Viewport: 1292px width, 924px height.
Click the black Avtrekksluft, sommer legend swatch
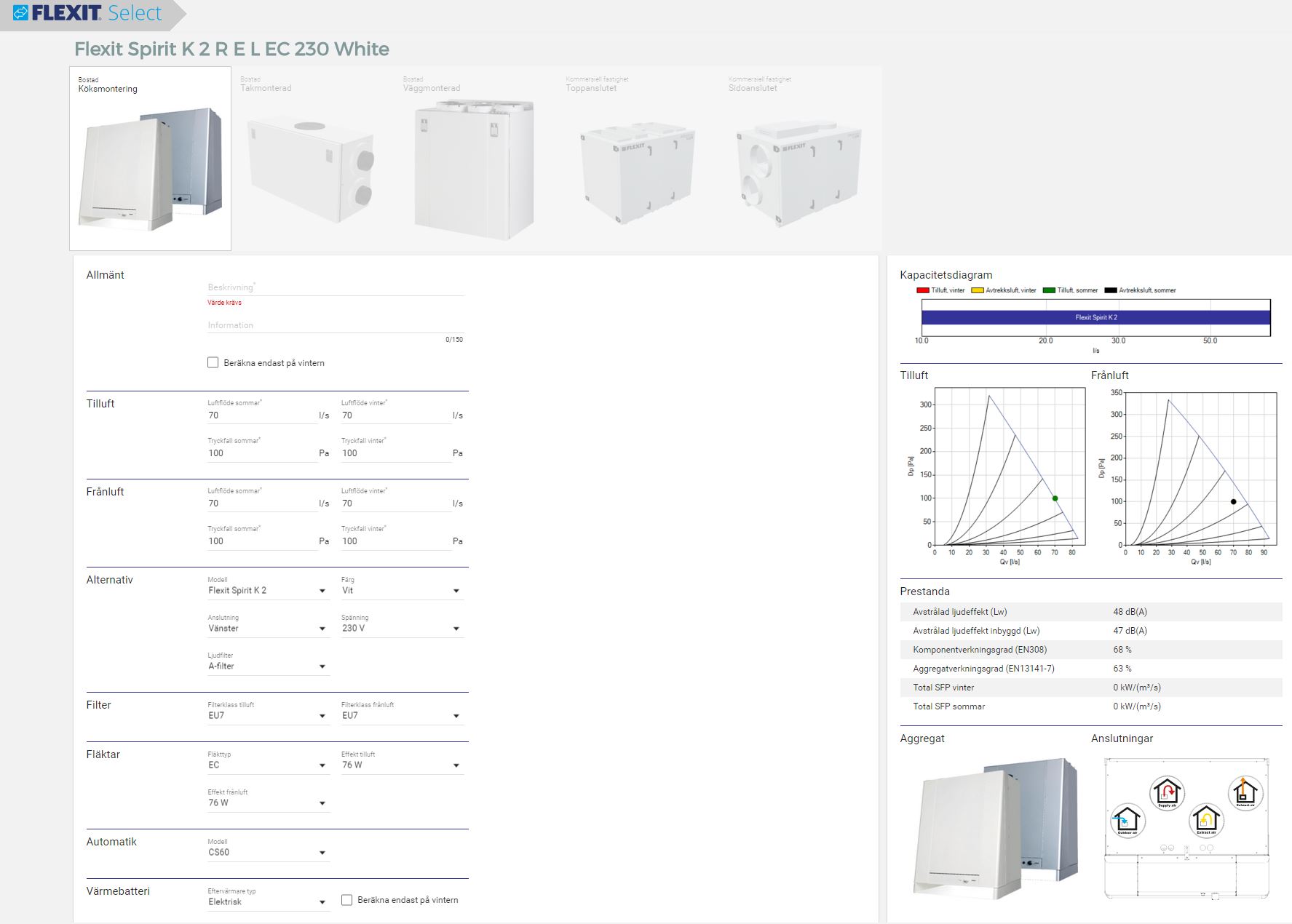[1111, 290]
